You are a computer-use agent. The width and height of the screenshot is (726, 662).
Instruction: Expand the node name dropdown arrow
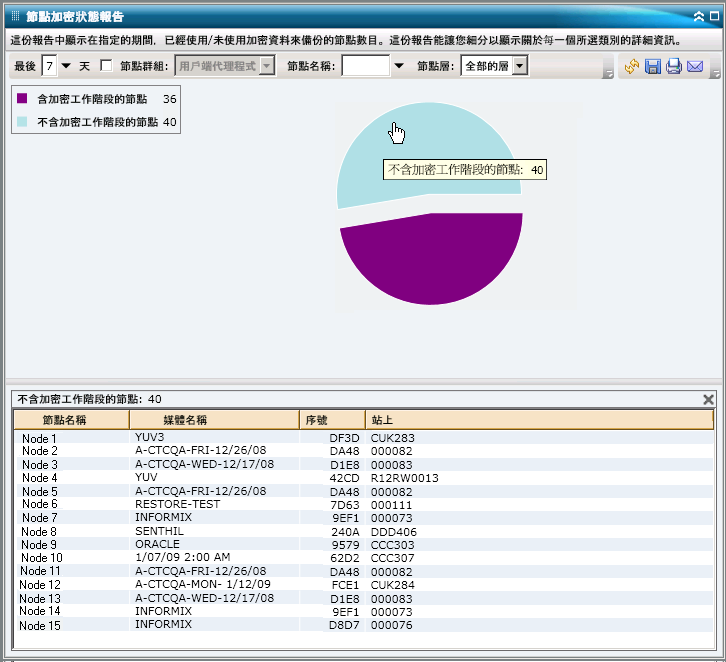pyautogui.click(x=399, y=66)
